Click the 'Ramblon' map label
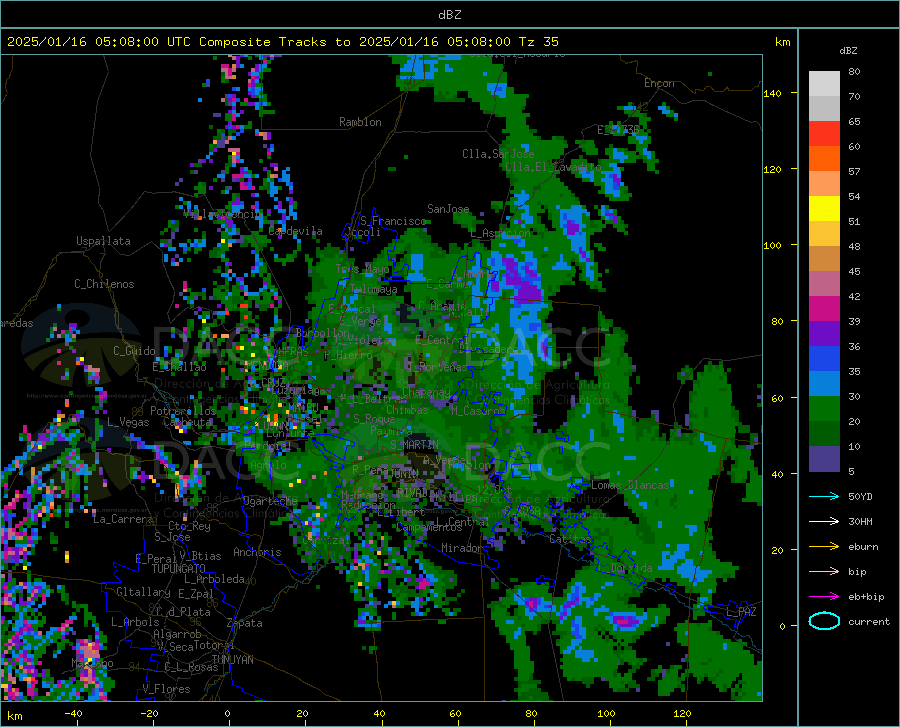This screenshot has height=727, width=900. coord(360,122)
